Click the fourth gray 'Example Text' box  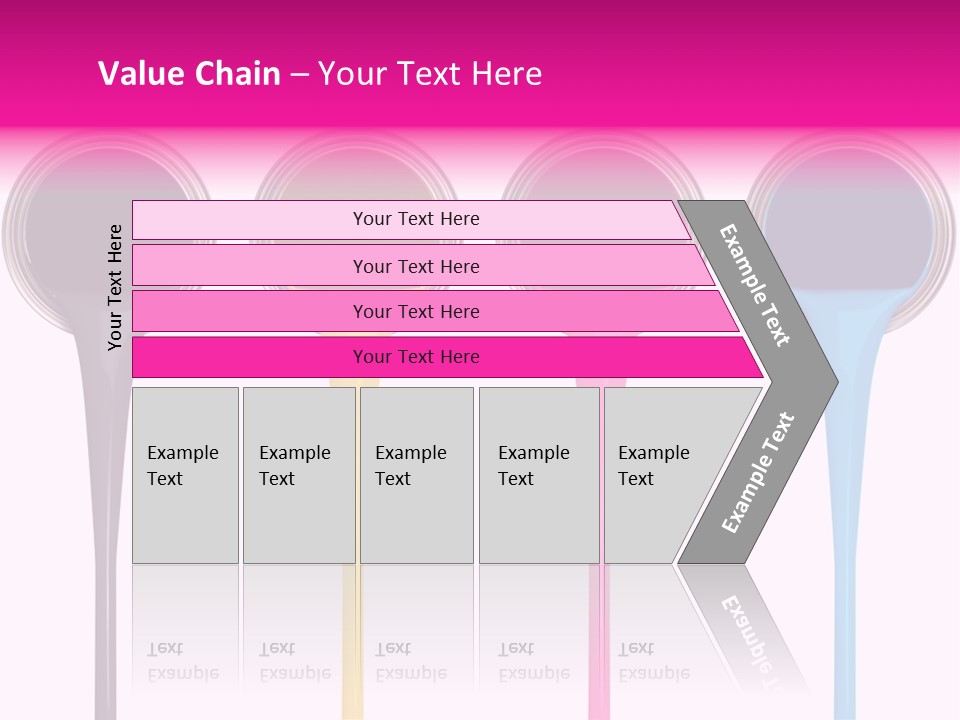click(539, 475)
